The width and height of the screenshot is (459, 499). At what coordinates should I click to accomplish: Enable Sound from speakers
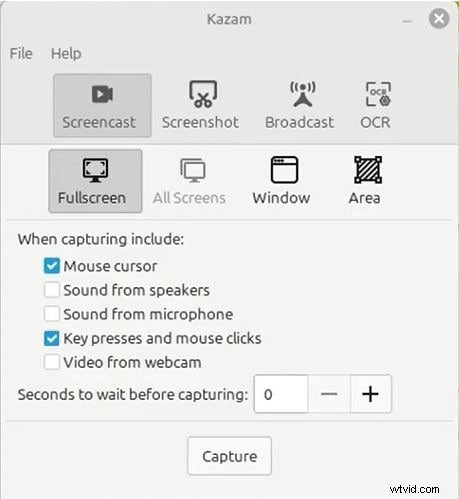(52, 290)
